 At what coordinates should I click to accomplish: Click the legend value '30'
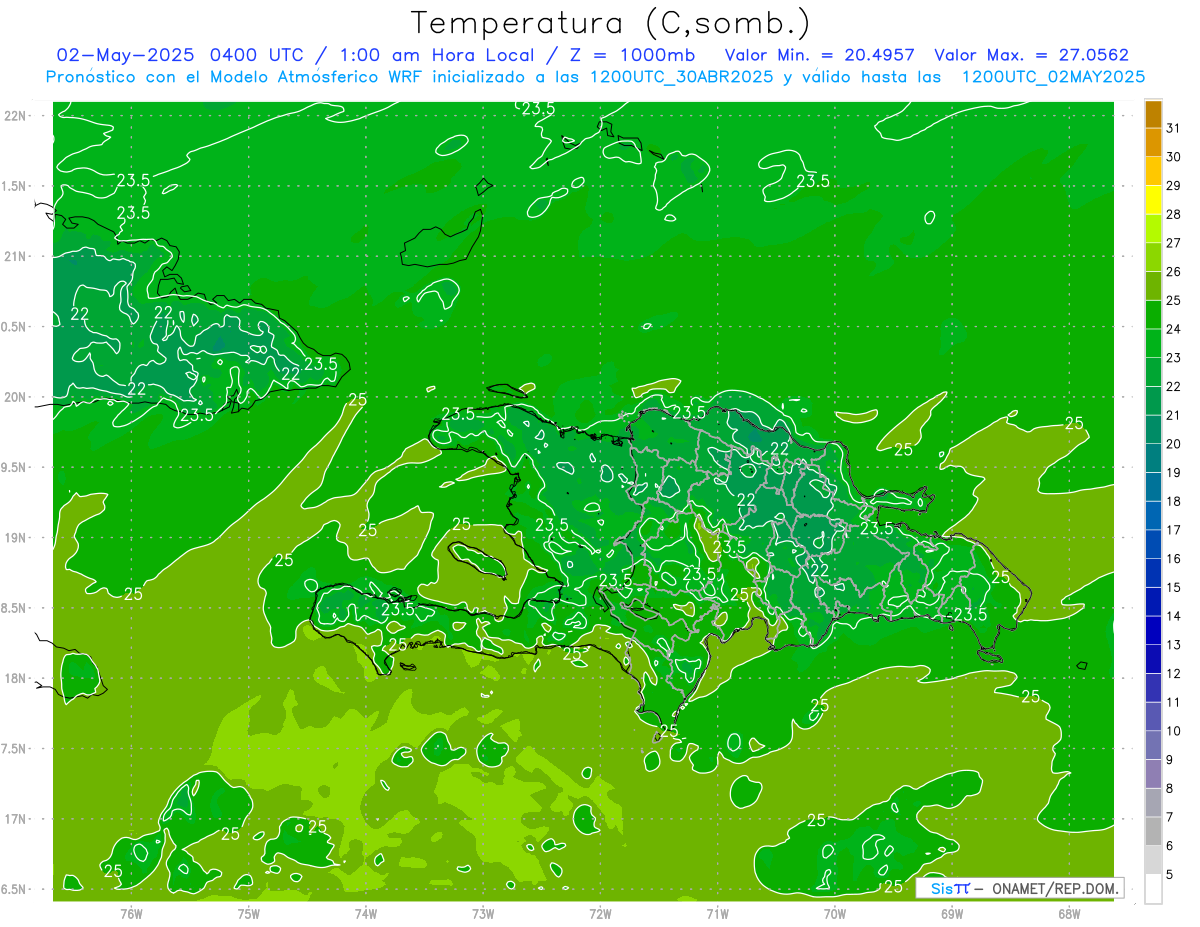tap(1174, 157)
